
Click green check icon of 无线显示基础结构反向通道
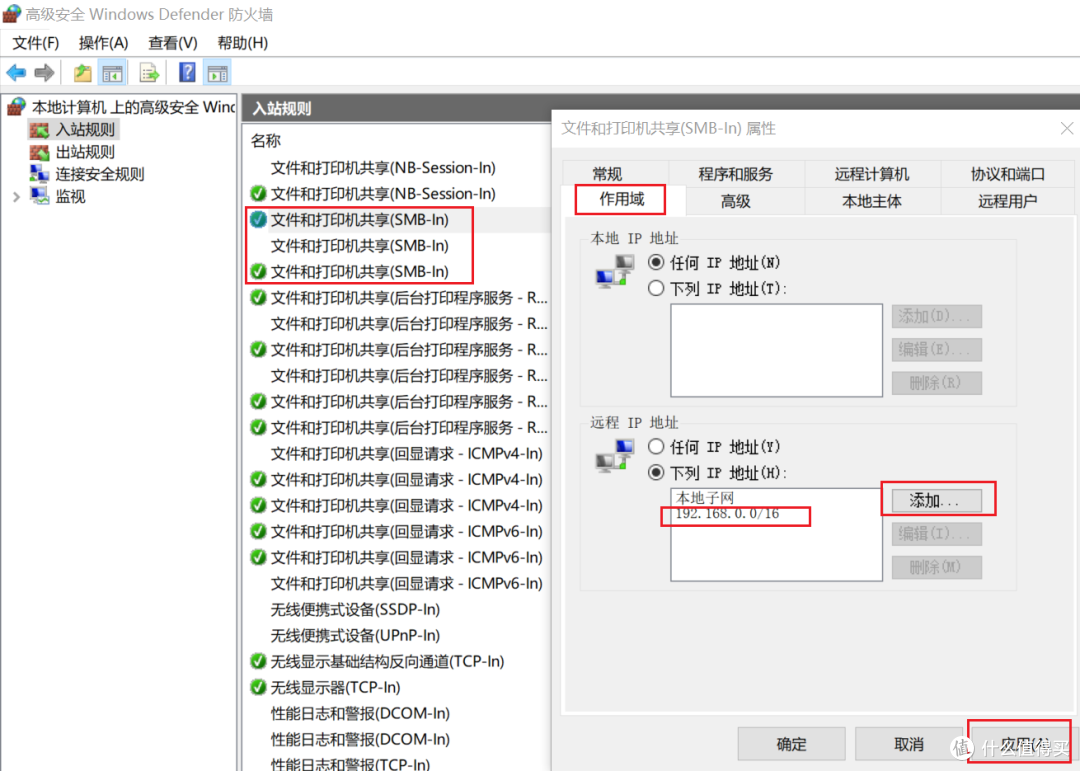pyautogui.click(x=258, y=661)
